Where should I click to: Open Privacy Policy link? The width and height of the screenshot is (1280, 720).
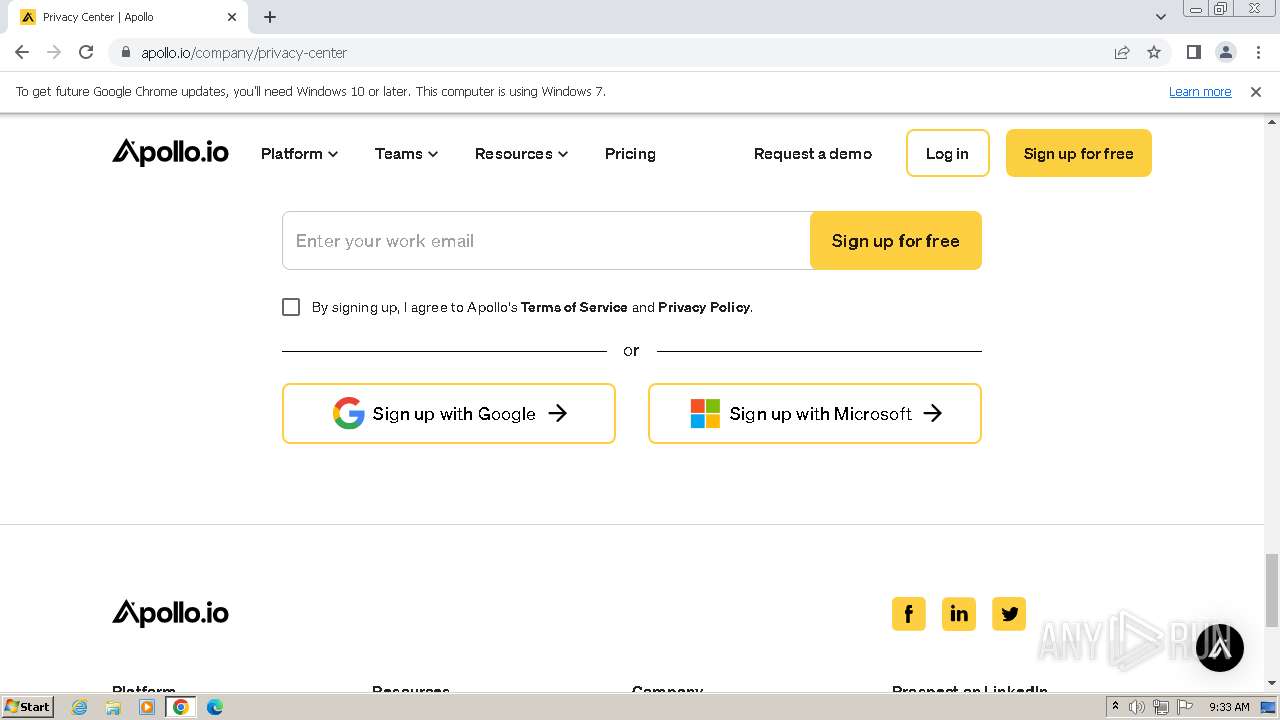[704, 307]
